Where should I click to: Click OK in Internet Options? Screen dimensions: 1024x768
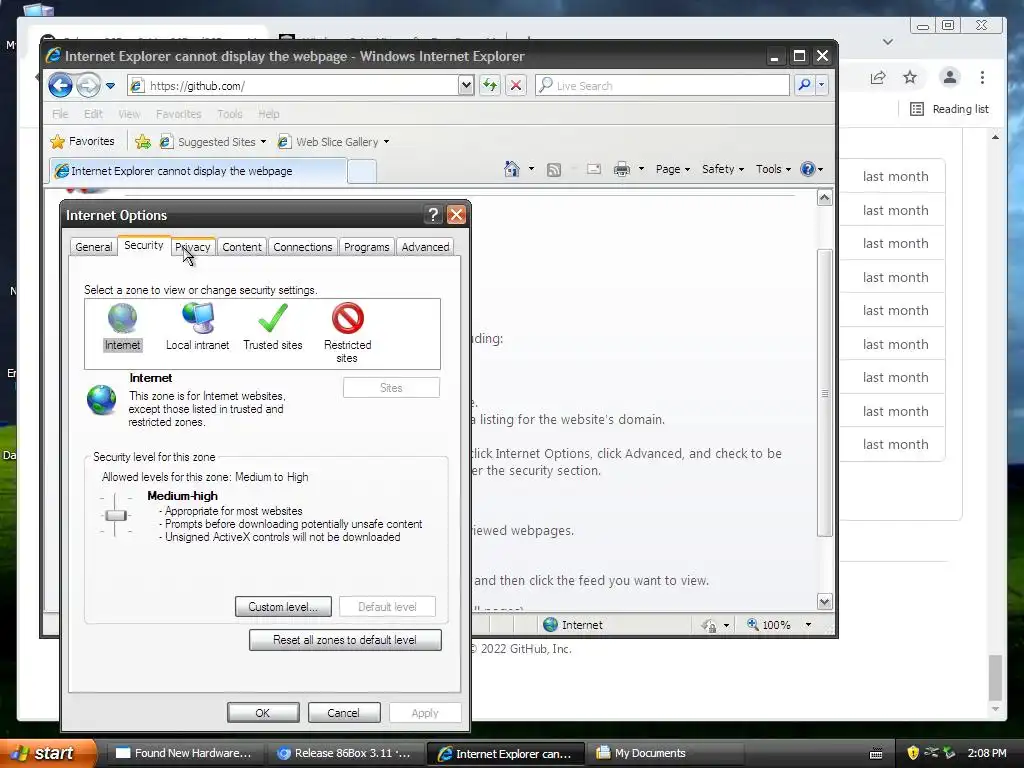coord(263,712)
